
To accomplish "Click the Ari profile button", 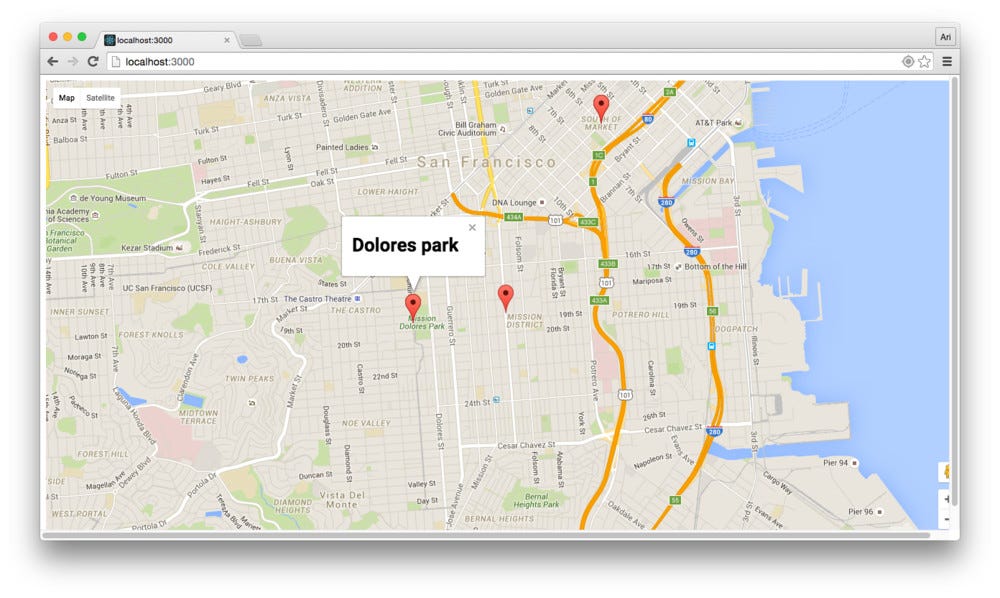I will [x=945, y=37].
